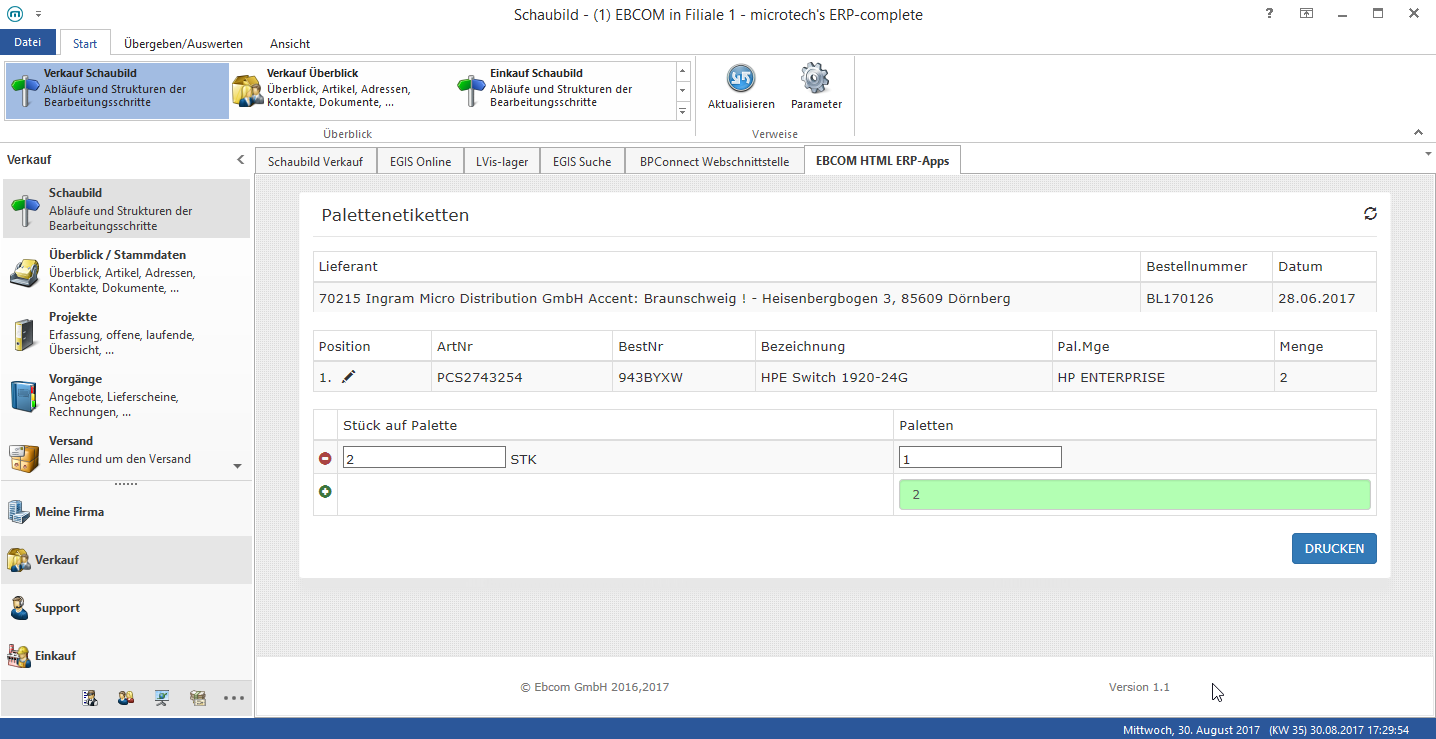Screen dimensions: 1436x739
Task: Switch to the Verkauf area
Action: click(x=126, y=560)
